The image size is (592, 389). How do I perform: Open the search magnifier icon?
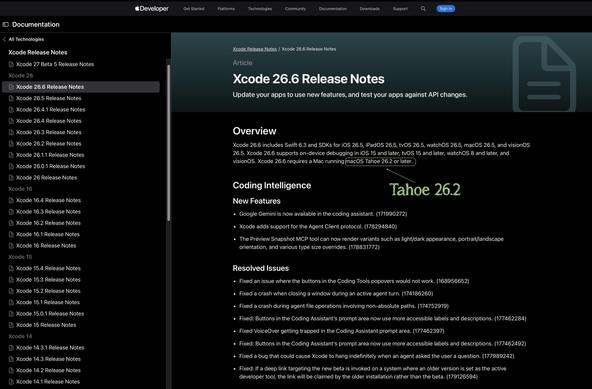(423, 8)
